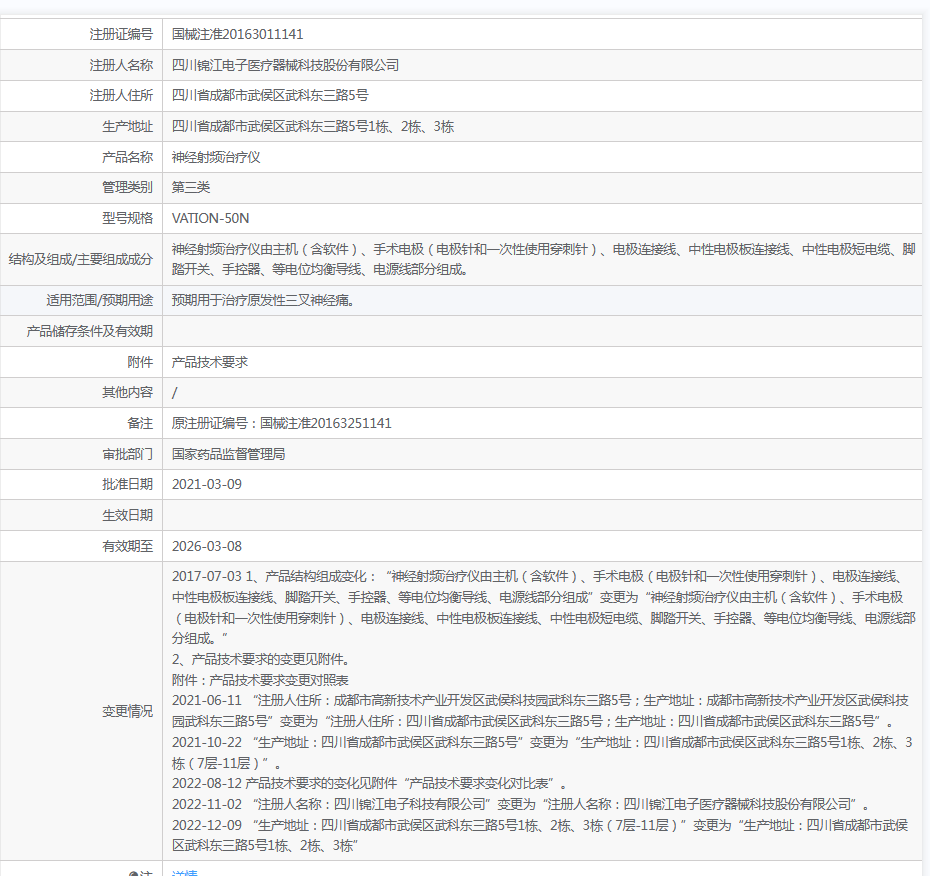Select the 注册证编号 label
The height and width of the screenshot is (876, 930).
pyautogui.click(x=121, y=34)
